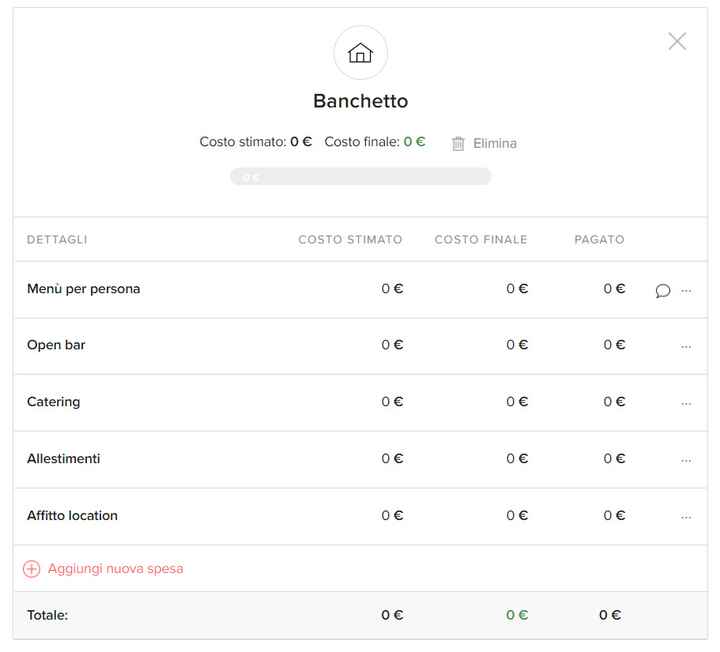Edit paid amount for Catering

pyautogui.click(x=614, y=402)
